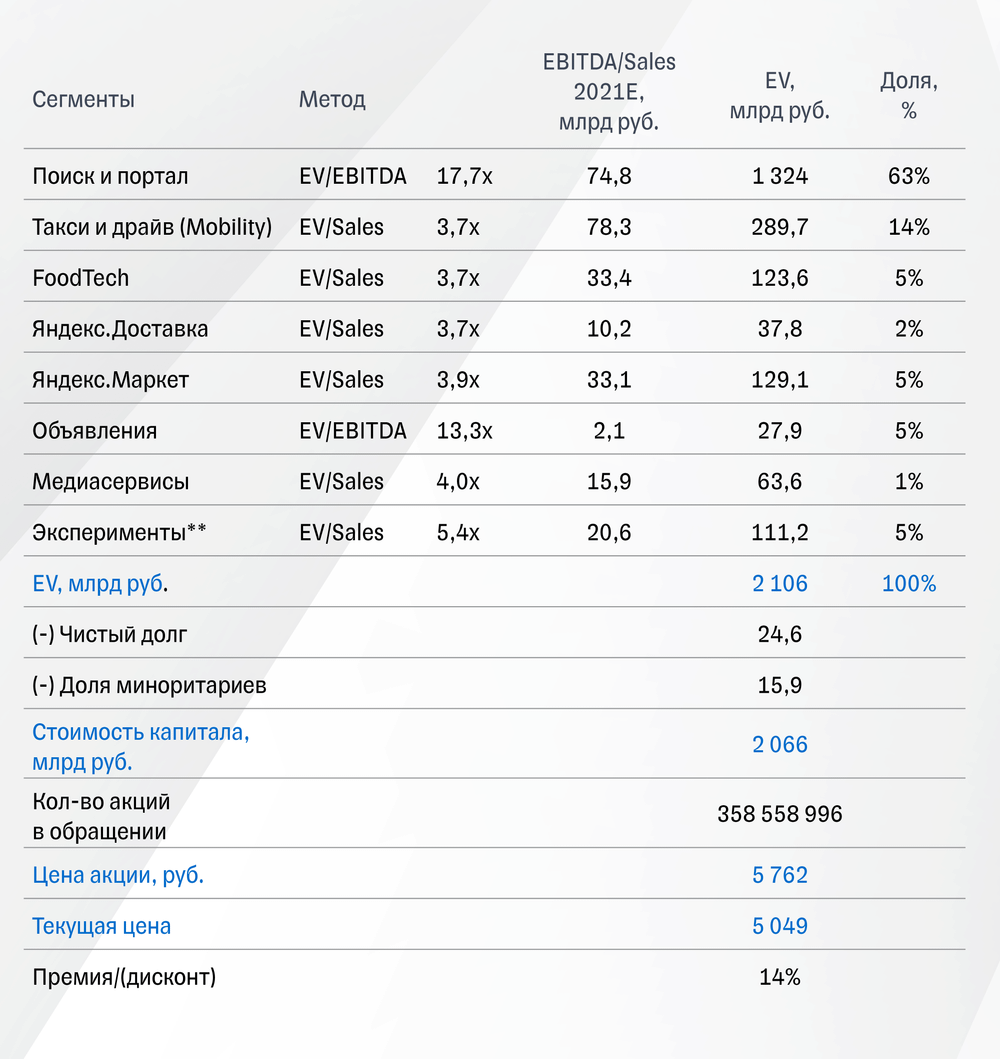This screenshot has width=1000, height=1059.
Task: Click the 'EBITDA/Sales 2021E' column header
Action: coord(609,92)
